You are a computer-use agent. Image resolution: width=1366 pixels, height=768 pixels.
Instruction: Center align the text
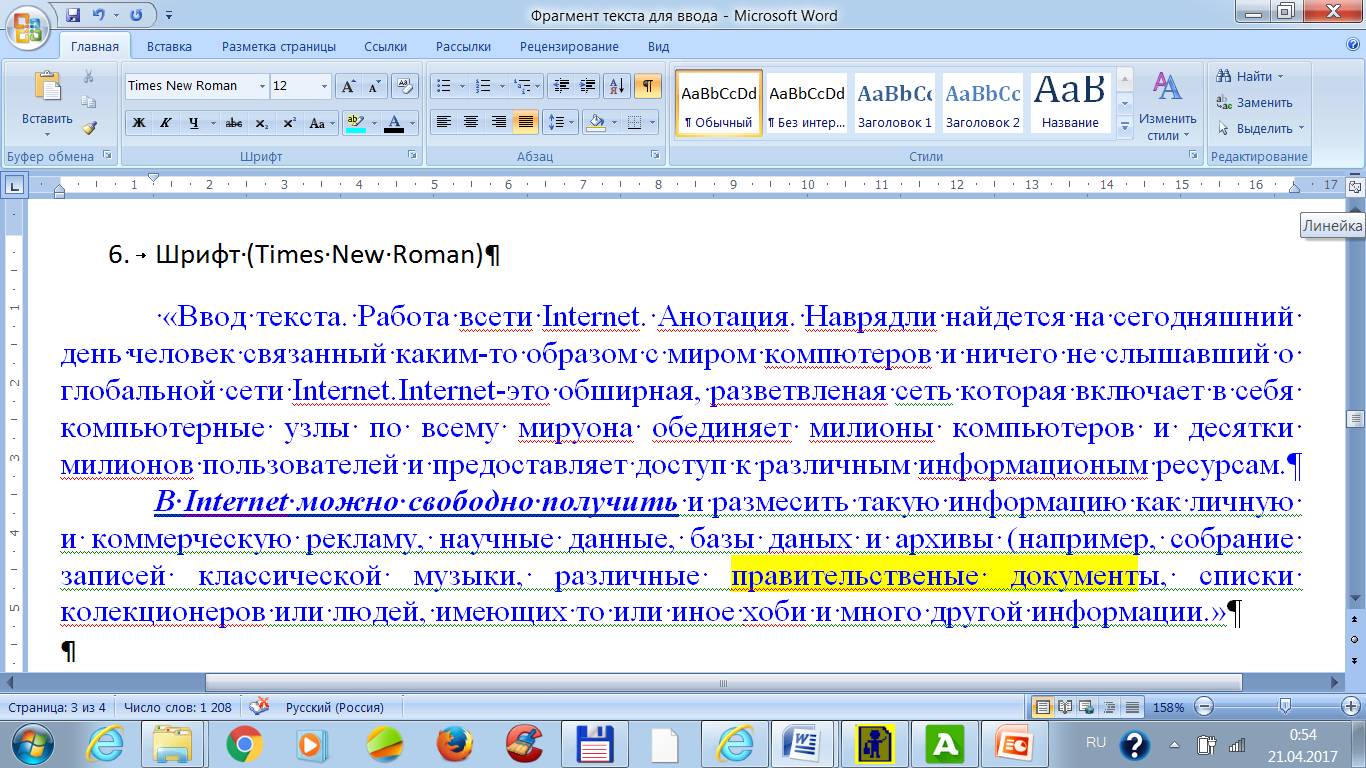pos(470,123)
